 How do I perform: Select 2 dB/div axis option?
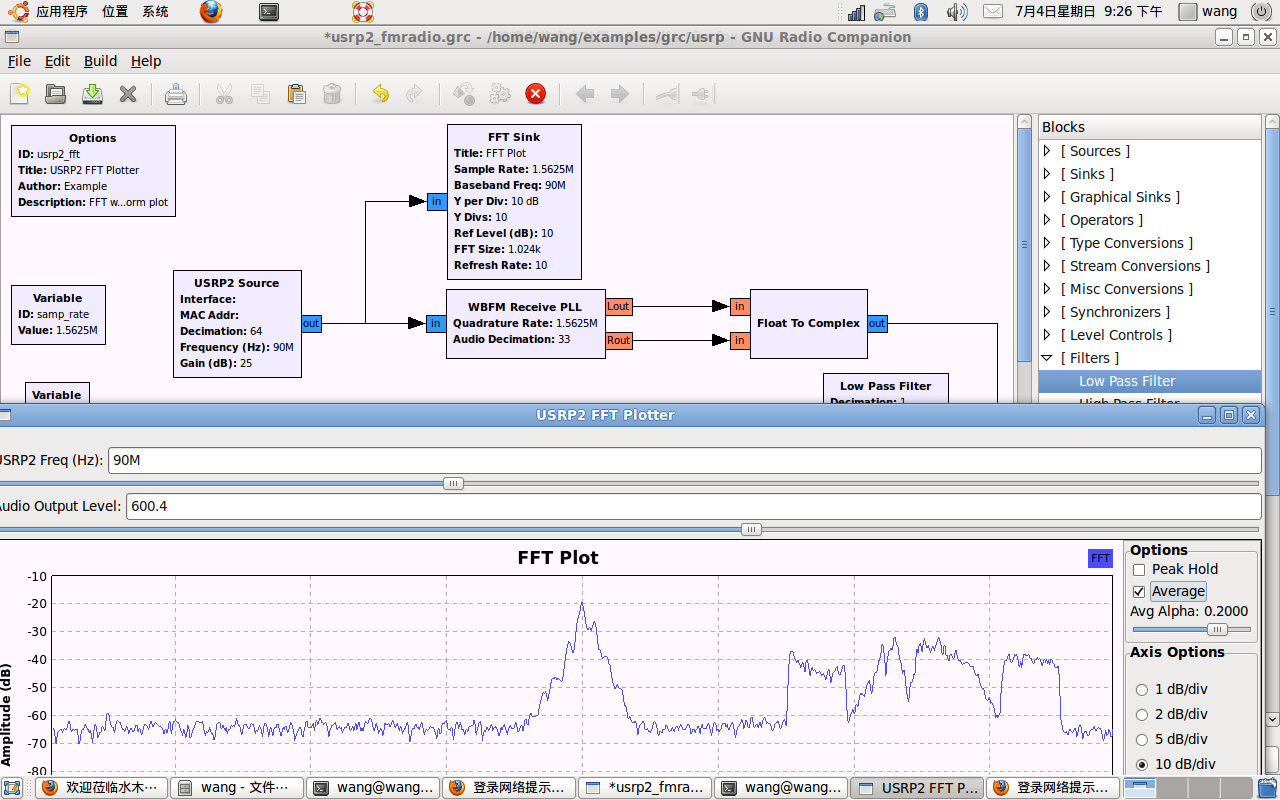coord(1142,715)
